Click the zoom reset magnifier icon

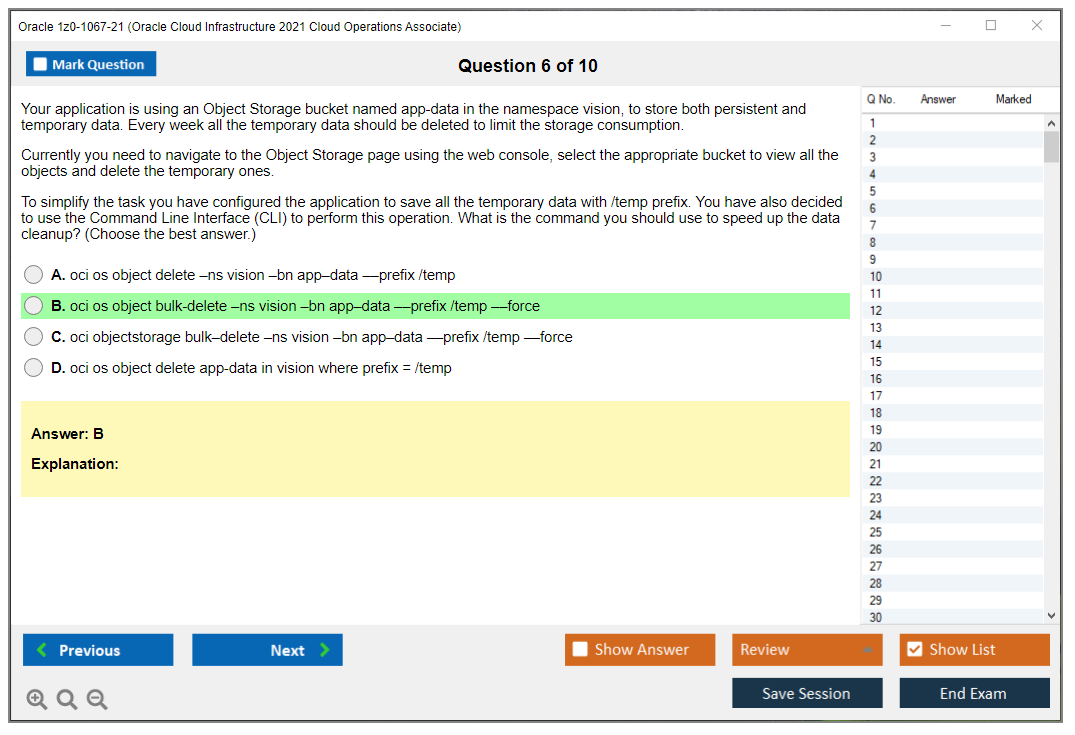67,700
